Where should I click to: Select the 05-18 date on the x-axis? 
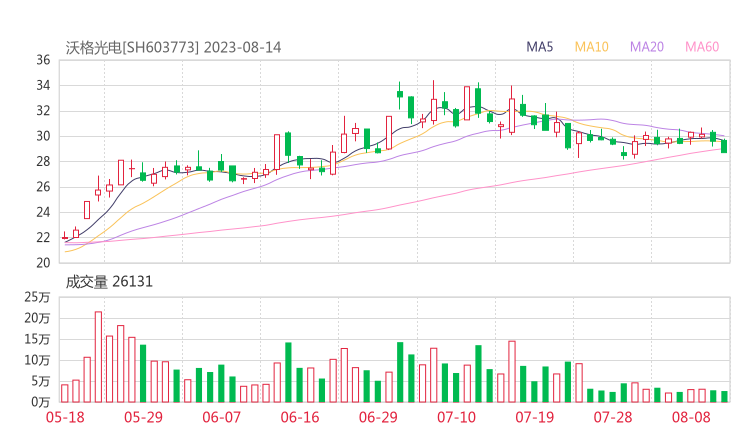(65, 416)
